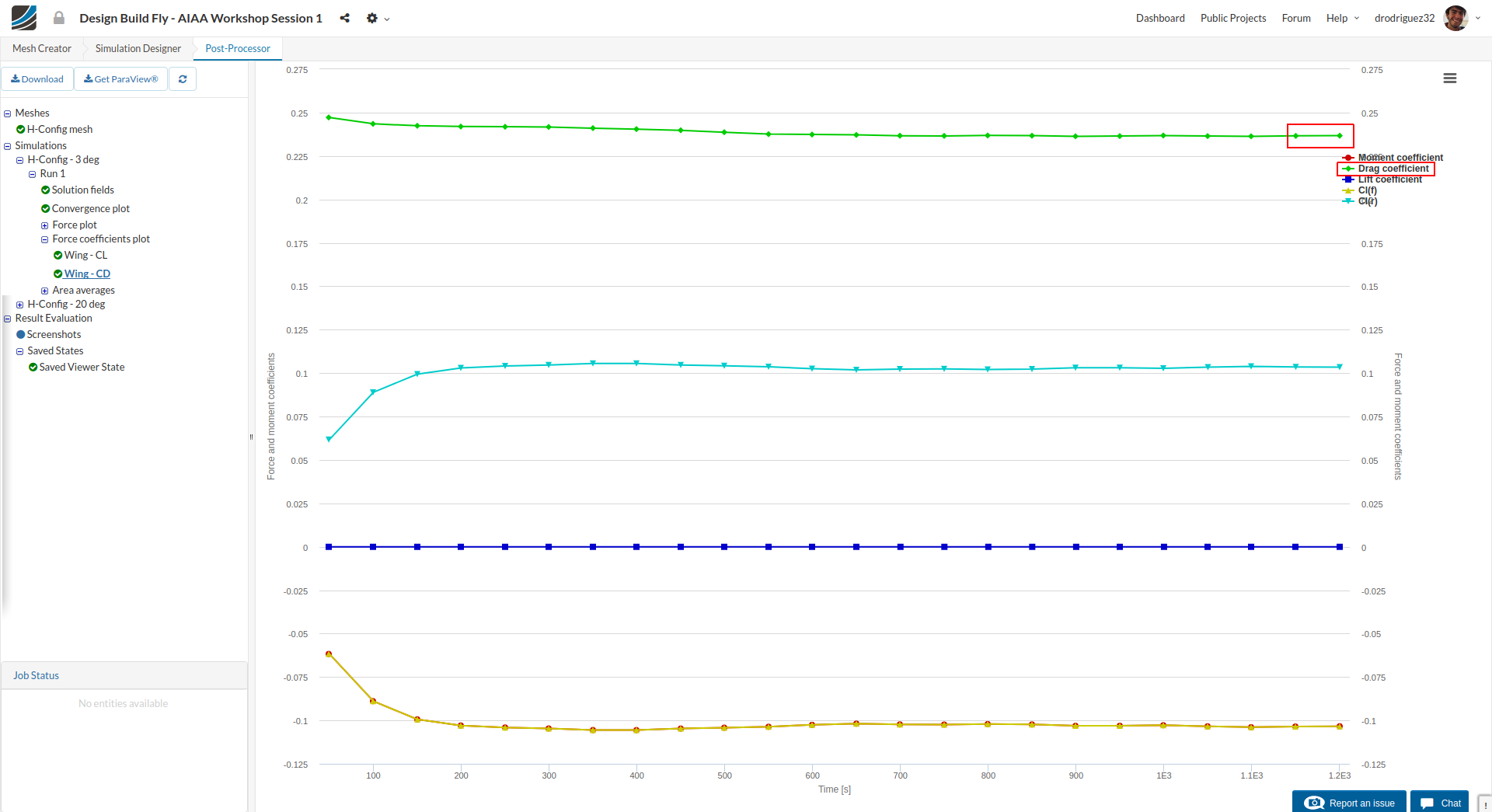Click the H-Config mesh green check icon
Viewport: 1492px width, 812px height.
click(21, 129)
